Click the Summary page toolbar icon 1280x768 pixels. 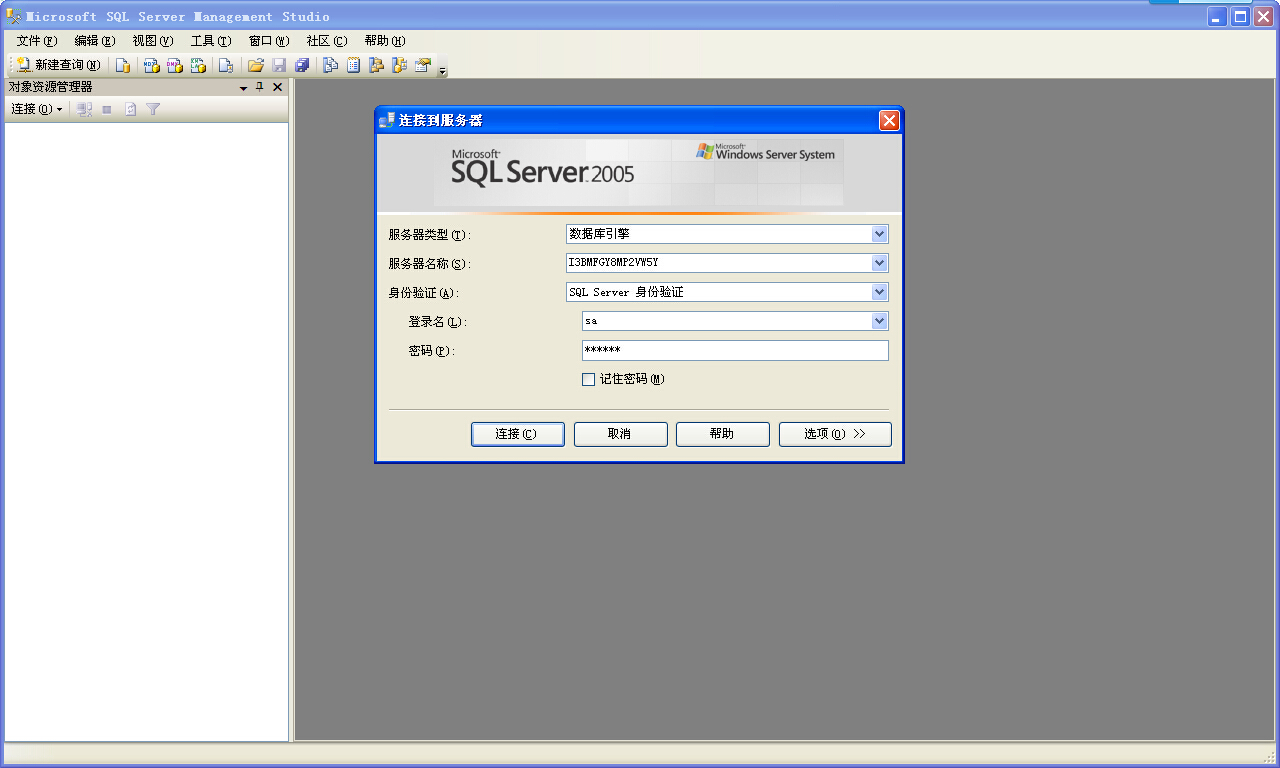click(353, 65)
